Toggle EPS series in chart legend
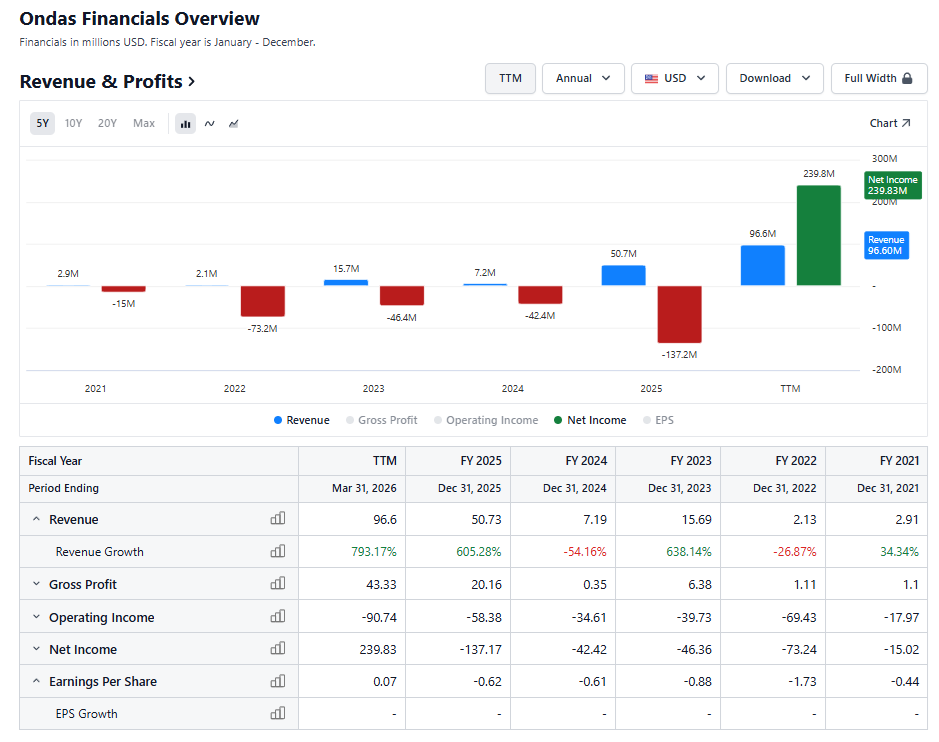 (658, 420)
